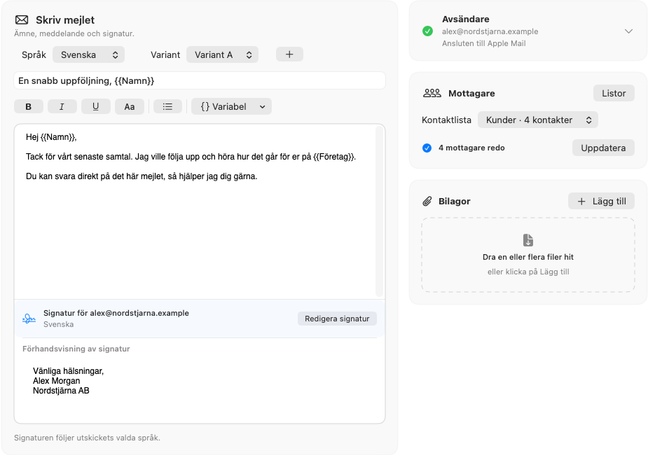Click the signature icon next to Signatur för
Viewport: 648px width, 455px height.
click(29, 319)
